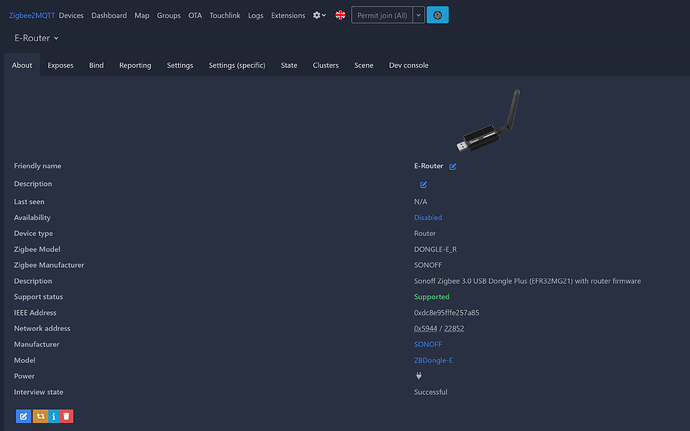Open the Zigbee2MQTT home link
The height and width of the screenshot is (431, 690).
coord(32,15)
